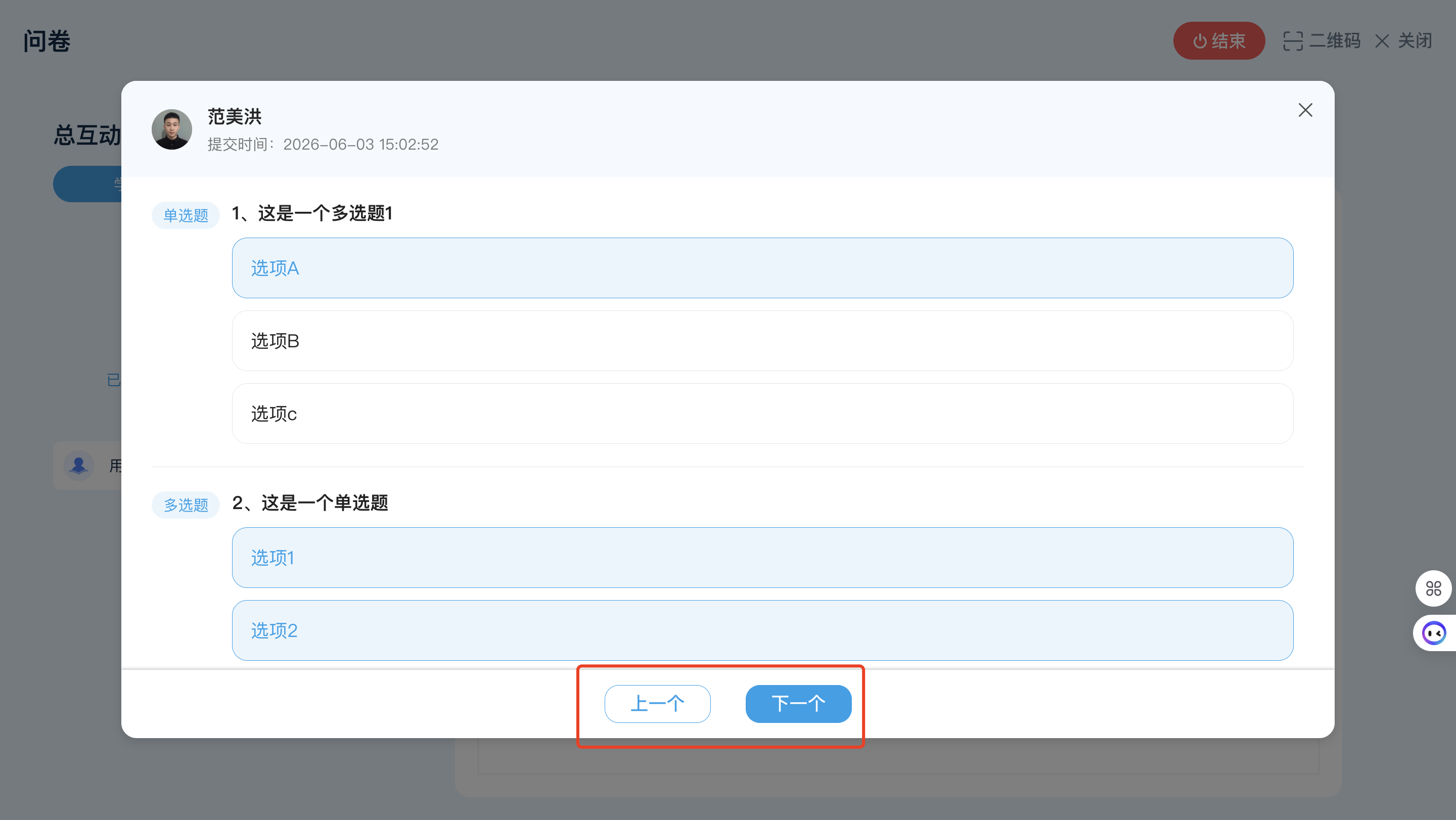The width and height of the screenshot is (1456, 820).
Task: Show the 二维码 QR code
Action: click(x=1322, y=40)
